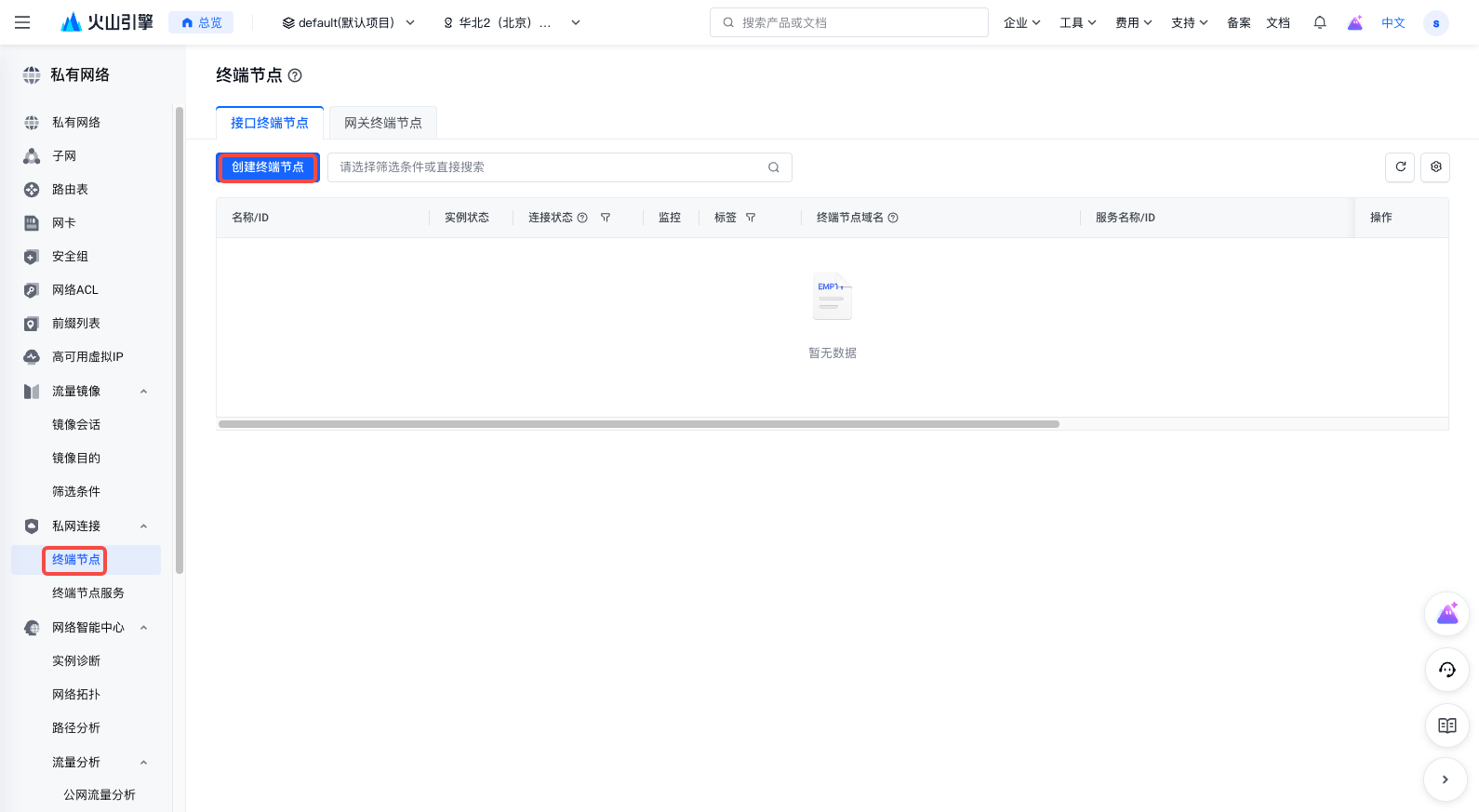The image size is (1479, 812).
Task: Click the 私有网络 sidebar icon
Action: (x=32, y=123)
